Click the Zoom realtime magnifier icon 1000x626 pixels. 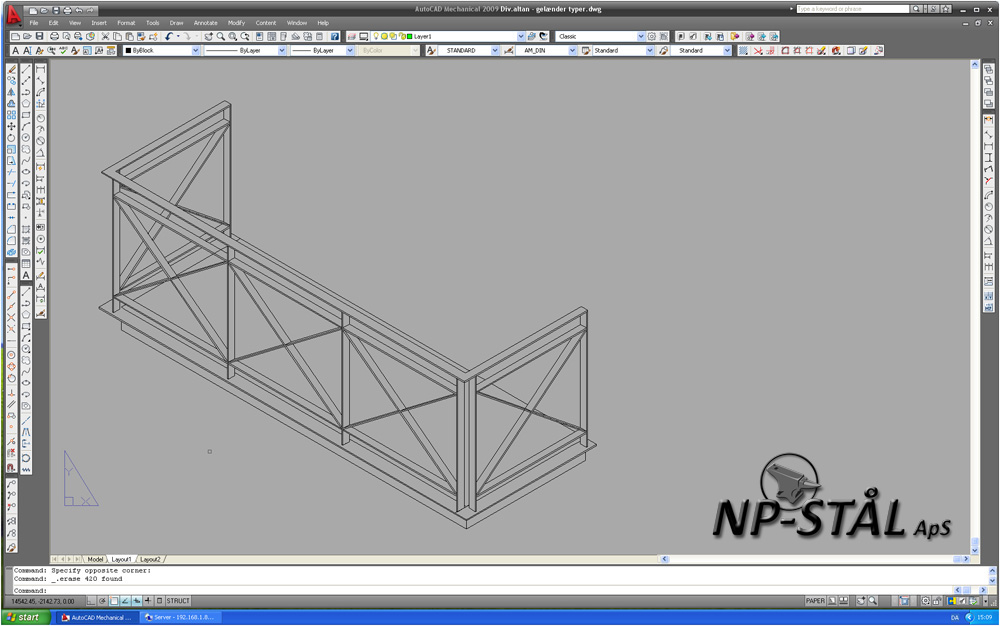pos(221,36)
